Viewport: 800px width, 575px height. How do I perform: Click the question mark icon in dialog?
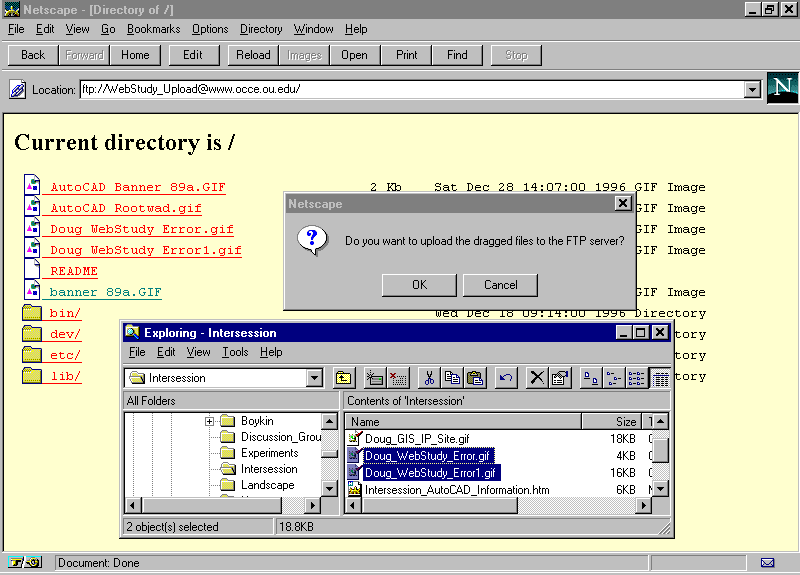click(312, 240)
